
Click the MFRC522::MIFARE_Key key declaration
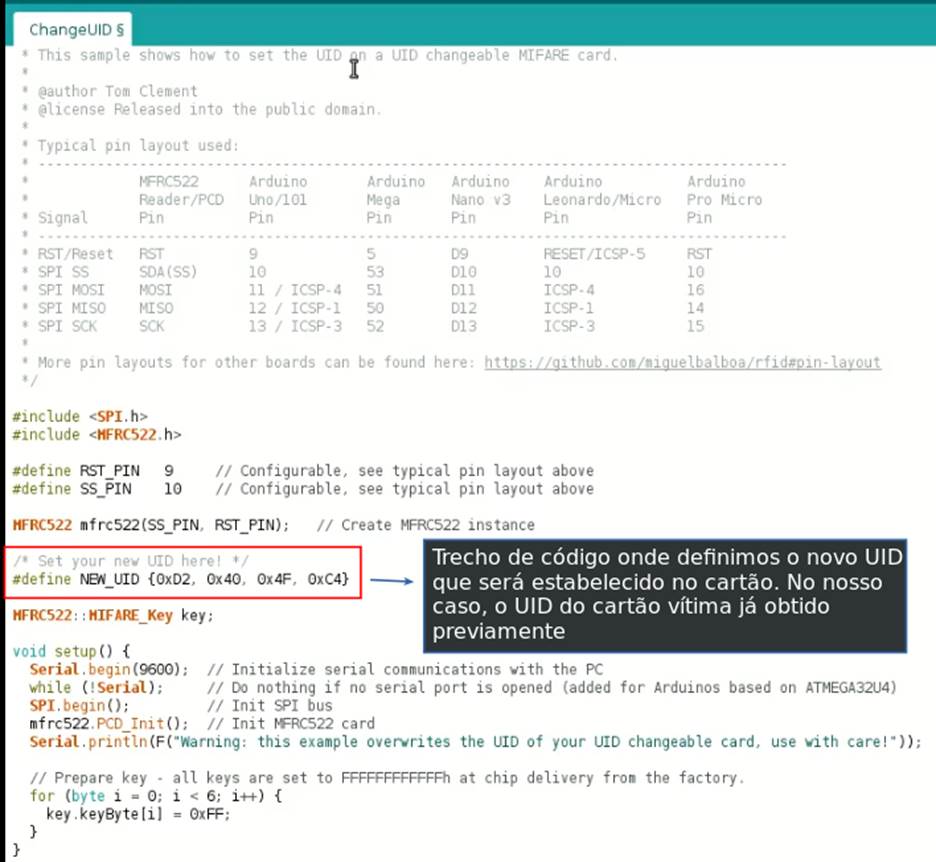point(112,615)
